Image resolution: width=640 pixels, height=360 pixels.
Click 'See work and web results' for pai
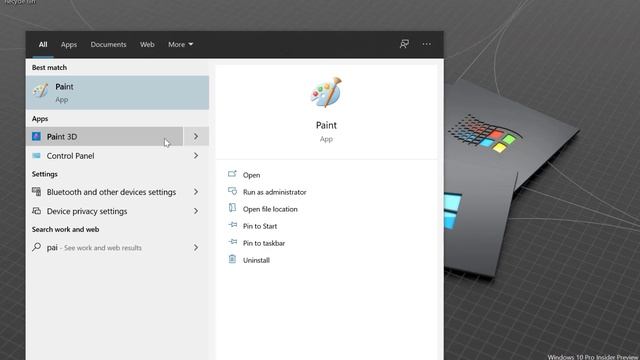click(x=103, y=248)
